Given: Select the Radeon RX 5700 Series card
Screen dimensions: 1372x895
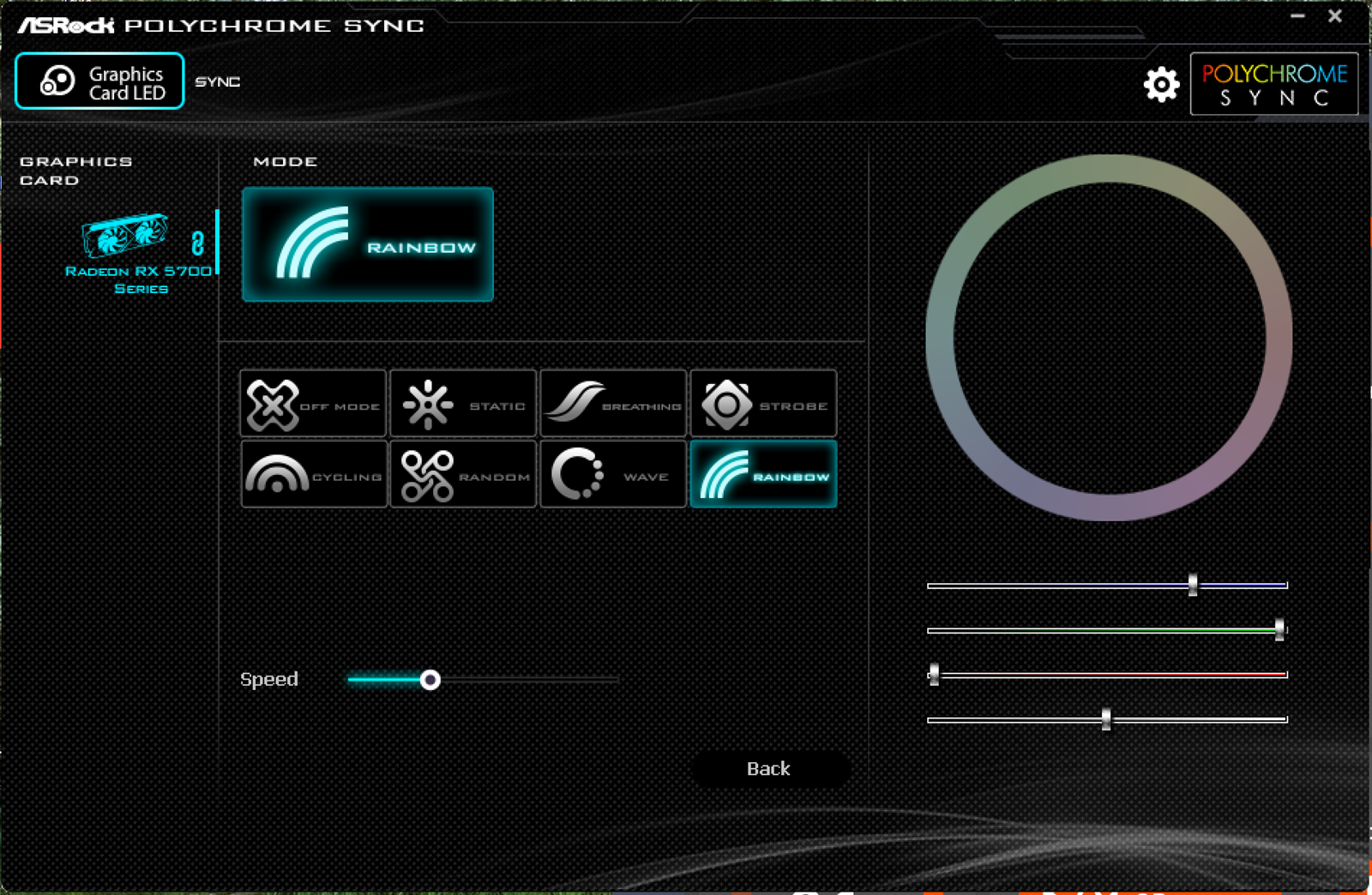Looking at the screenshot, I should [137, 254].
